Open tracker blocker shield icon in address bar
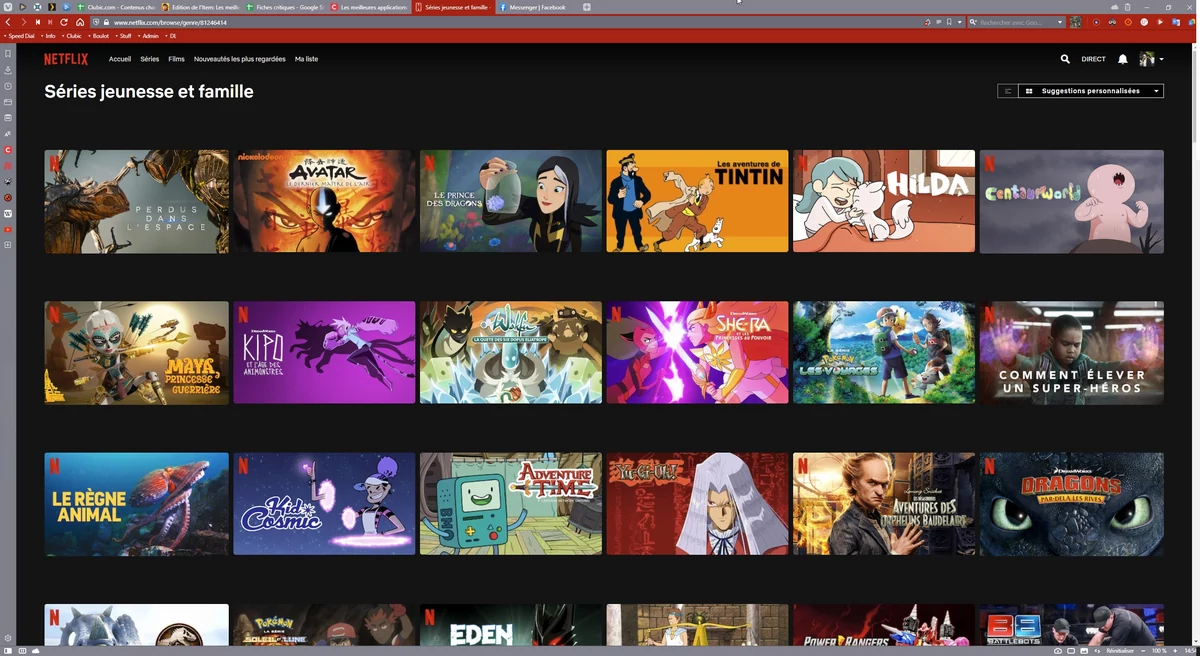1200x656 pixels. point(95,22)
